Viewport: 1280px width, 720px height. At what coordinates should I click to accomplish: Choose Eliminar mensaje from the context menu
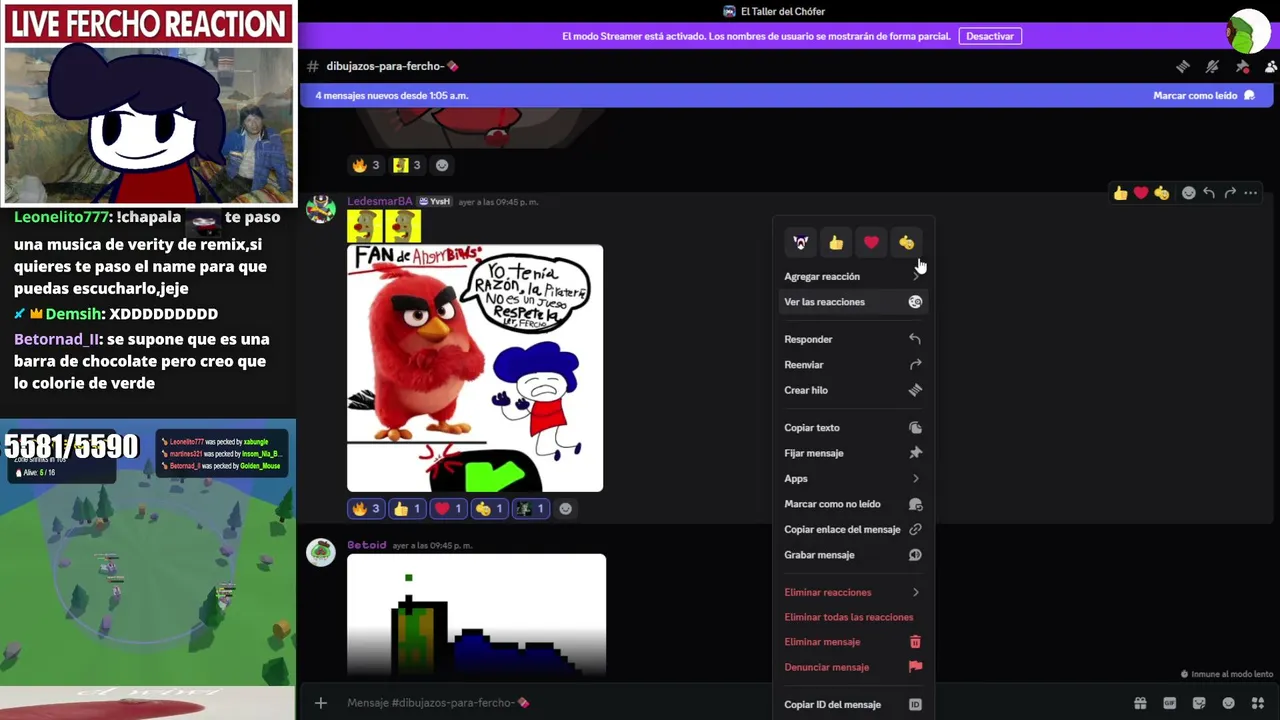pos(852,642)
